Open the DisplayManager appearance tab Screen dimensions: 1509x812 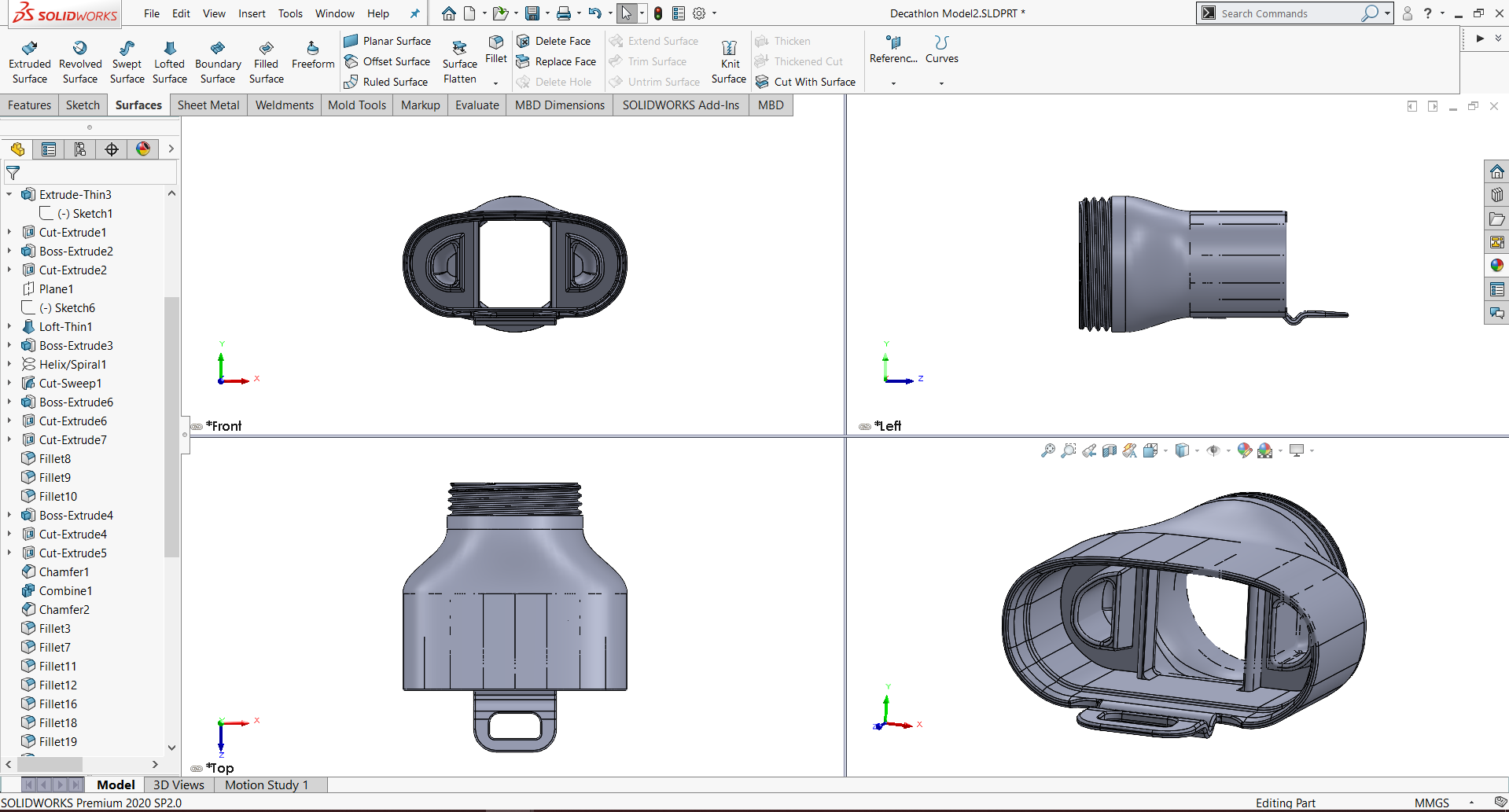[143, 149]
